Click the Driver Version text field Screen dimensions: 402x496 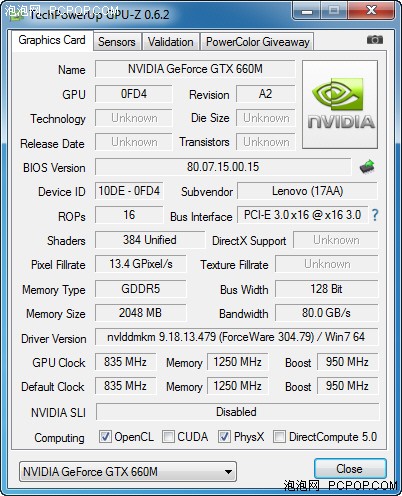236,337
